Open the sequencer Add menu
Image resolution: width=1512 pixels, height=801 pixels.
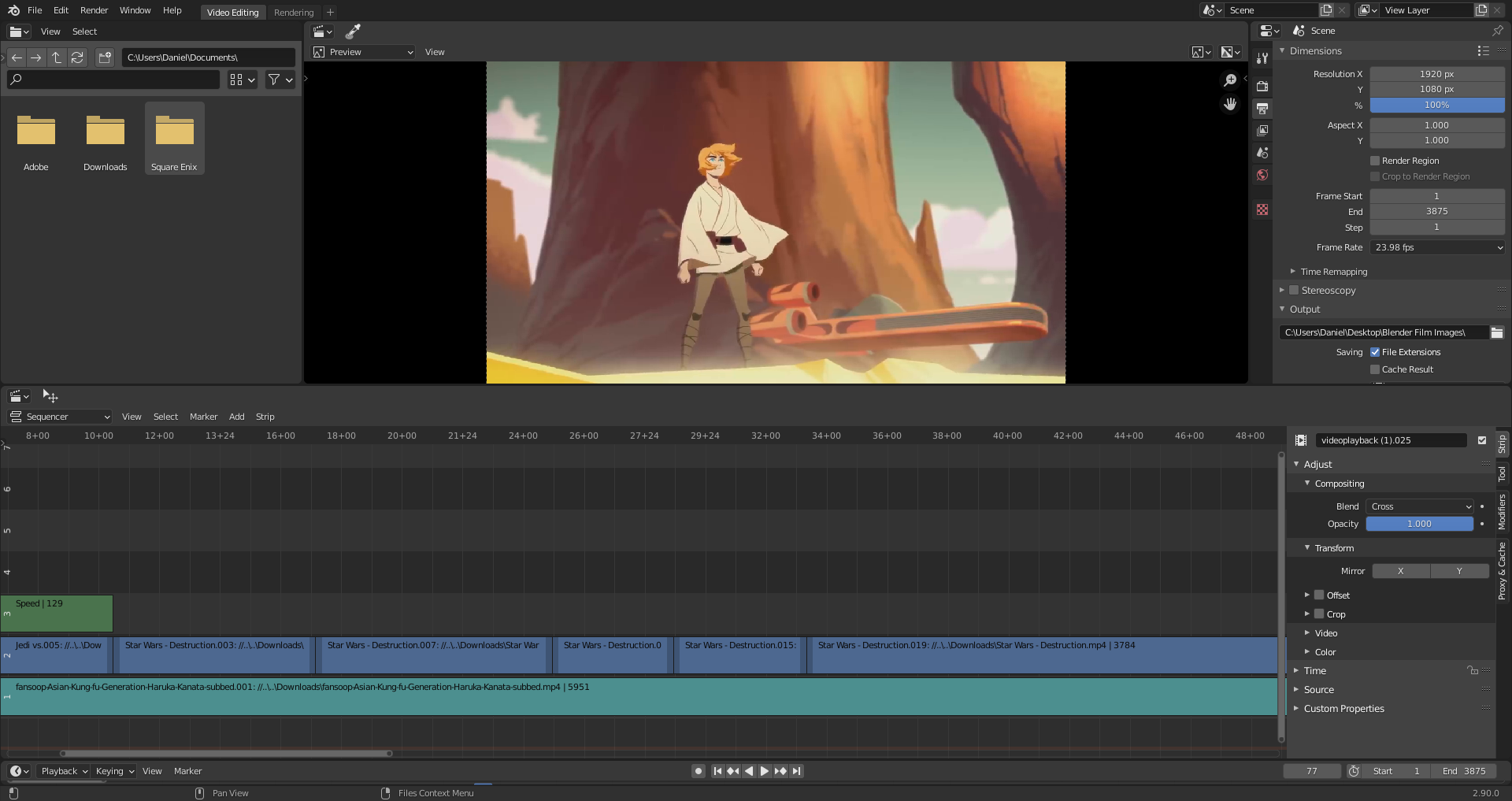(x=237, y=417)
